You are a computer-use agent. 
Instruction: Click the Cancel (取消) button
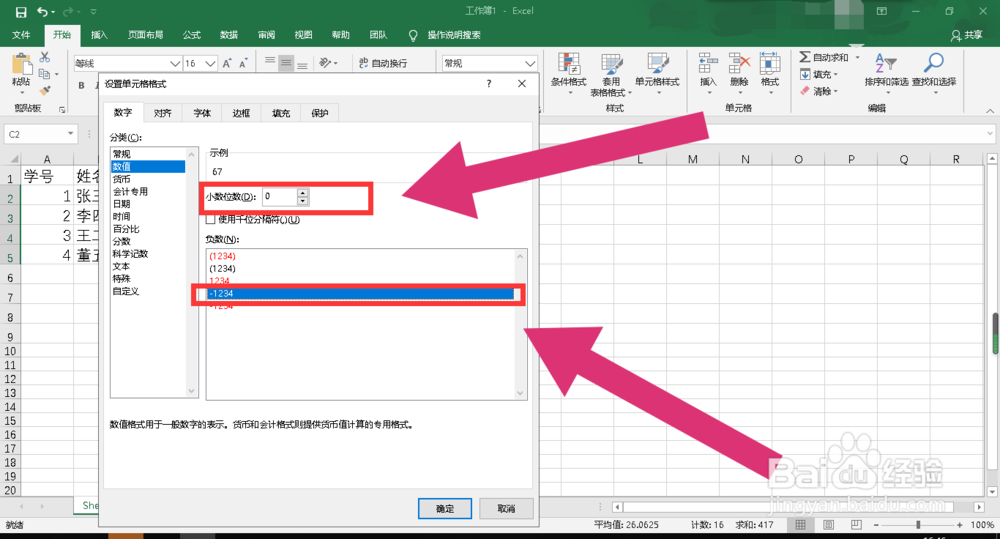coord(506,508)
